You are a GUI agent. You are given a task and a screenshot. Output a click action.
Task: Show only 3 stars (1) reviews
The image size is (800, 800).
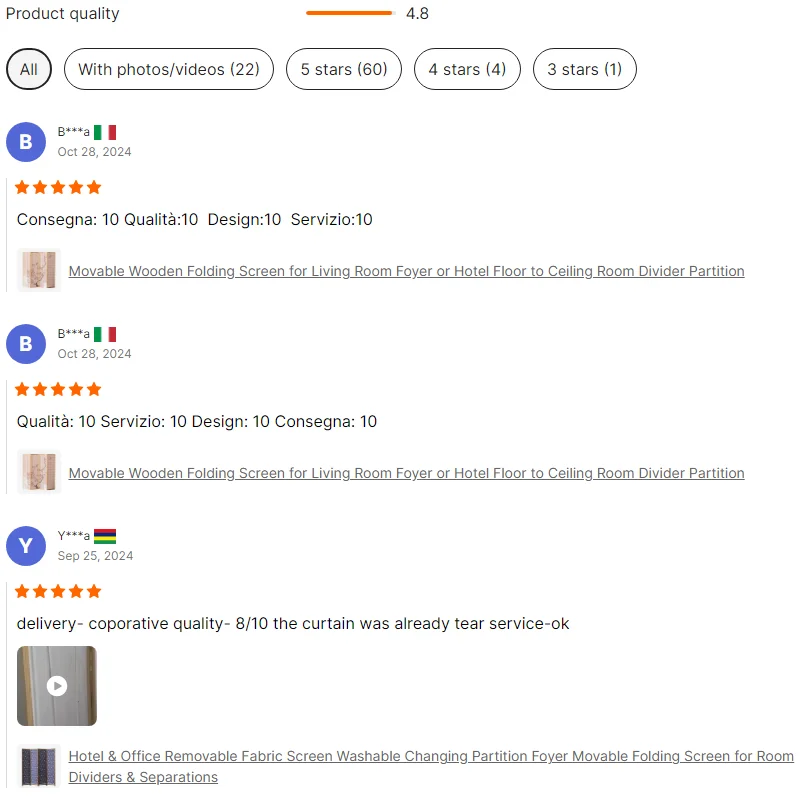585,69
